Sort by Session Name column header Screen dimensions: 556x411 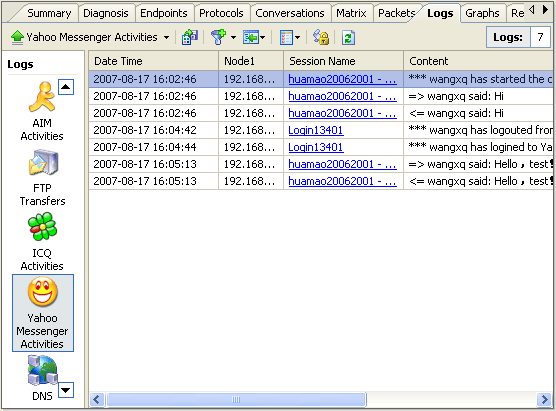coord(344,61)
